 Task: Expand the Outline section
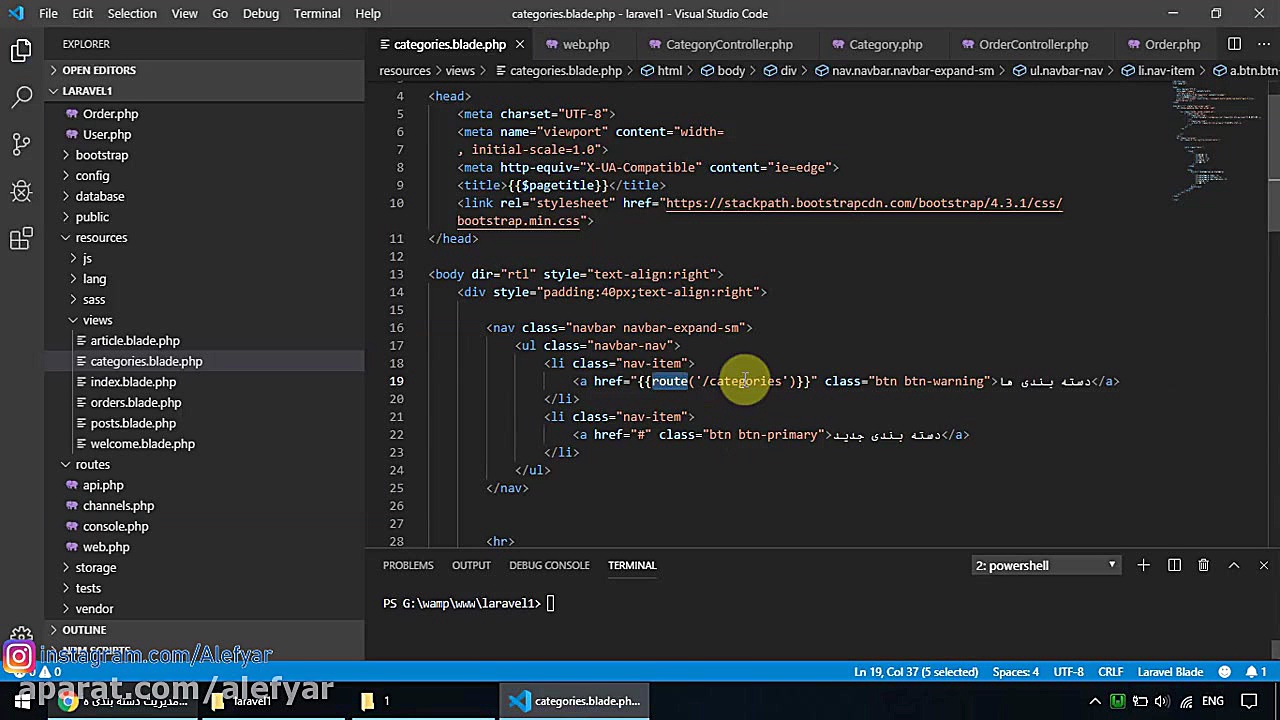tap(84, 630)
